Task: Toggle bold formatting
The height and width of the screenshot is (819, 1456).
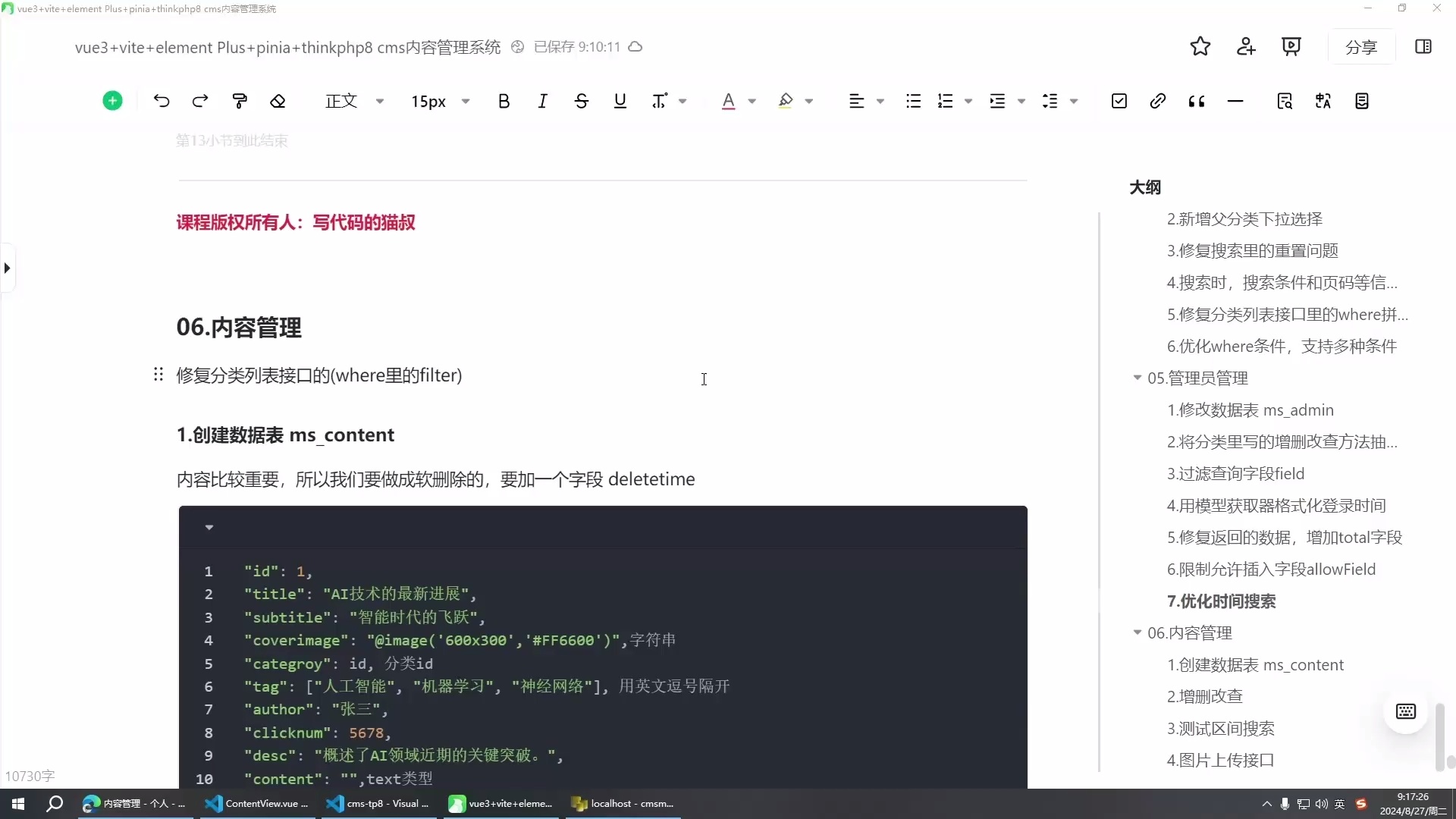Action: tap(504, 101)
